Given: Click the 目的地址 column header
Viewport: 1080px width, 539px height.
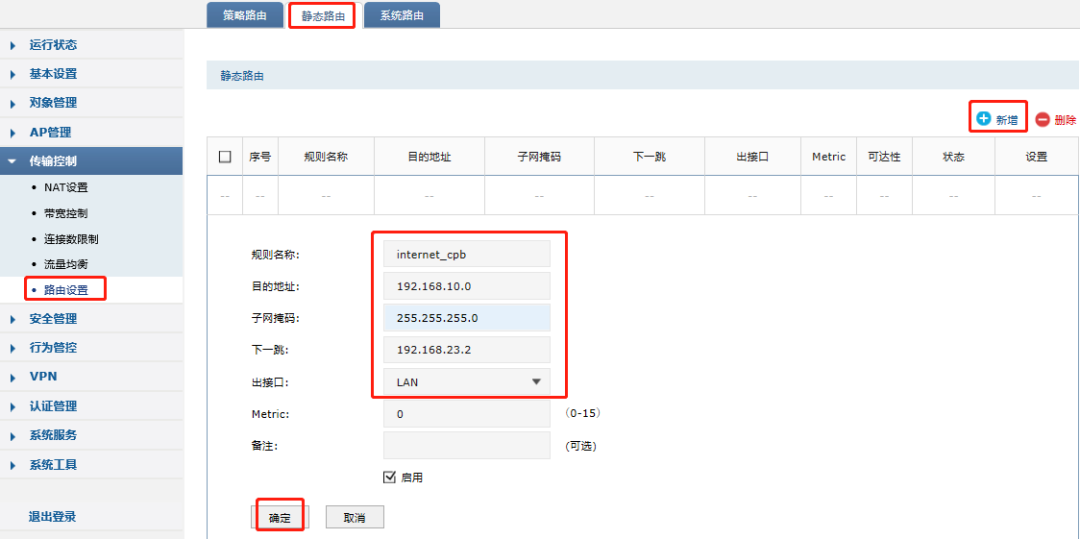Looking at the screenshot, I should 429,156.
